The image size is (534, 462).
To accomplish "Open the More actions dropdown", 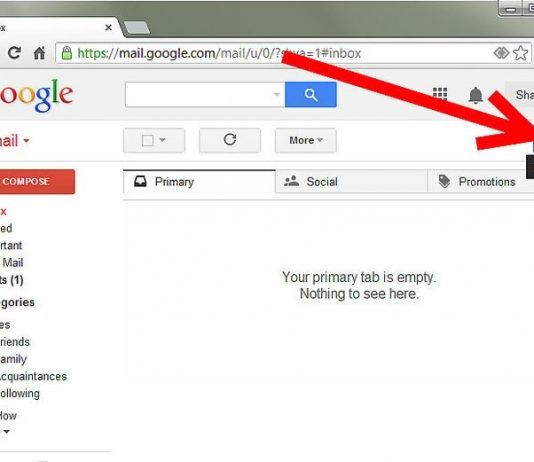I will point(305,140).
